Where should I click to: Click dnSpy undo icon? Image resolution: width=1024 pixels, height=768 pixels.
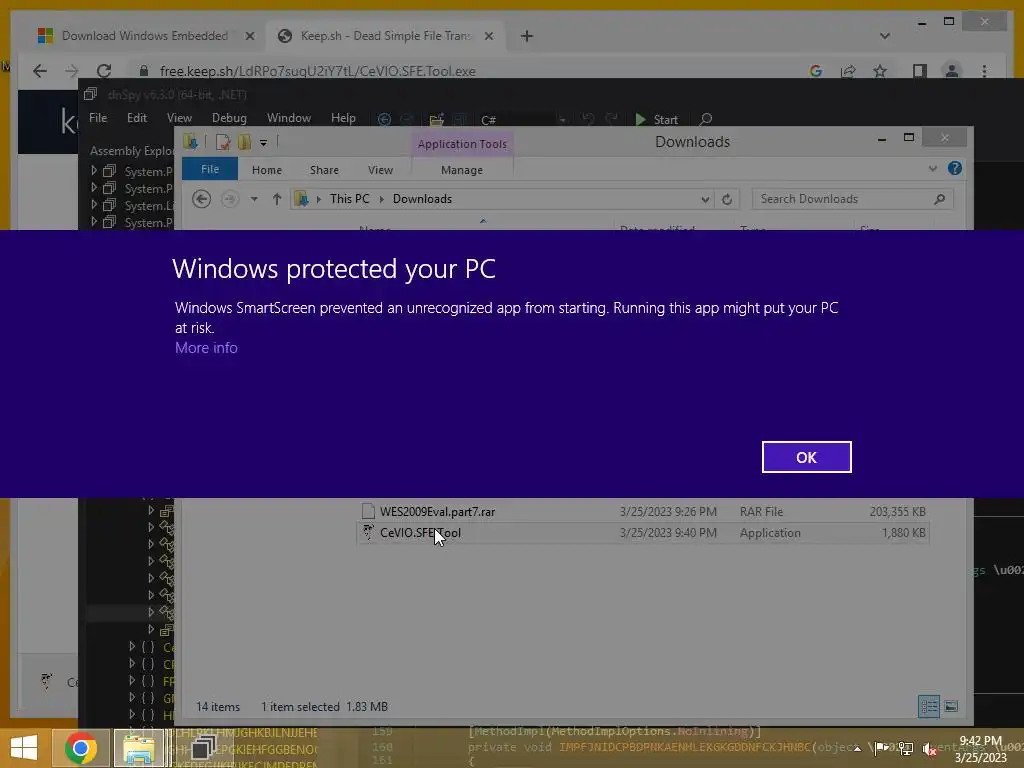(588, 120)
